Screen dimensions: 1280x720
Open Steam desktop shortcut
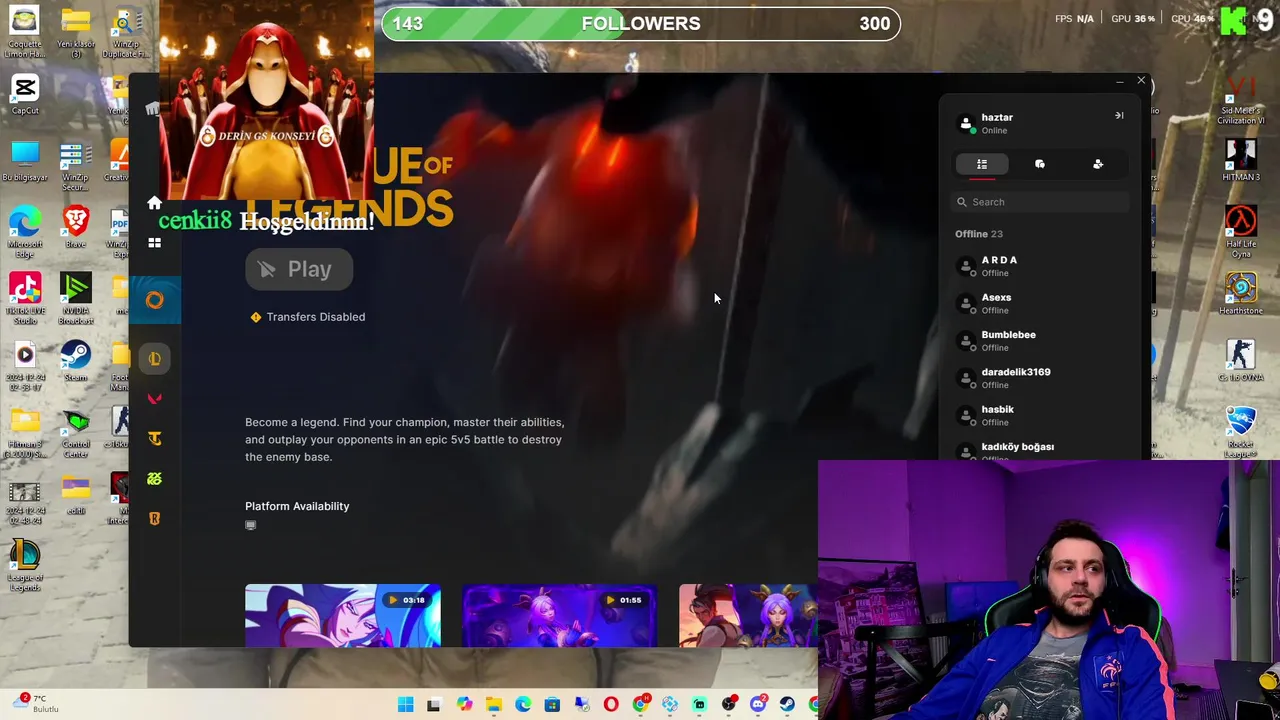pos(76,361)
